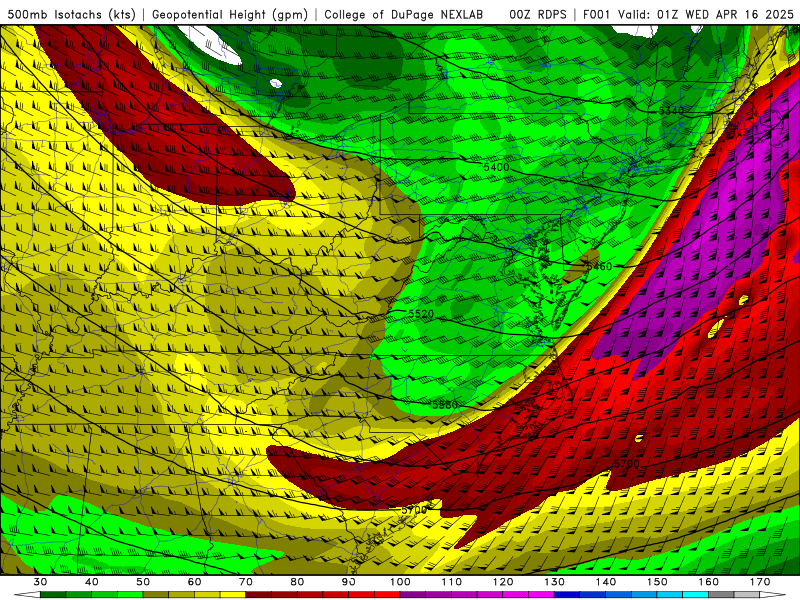Click the 50 value on the color scale

143,582
